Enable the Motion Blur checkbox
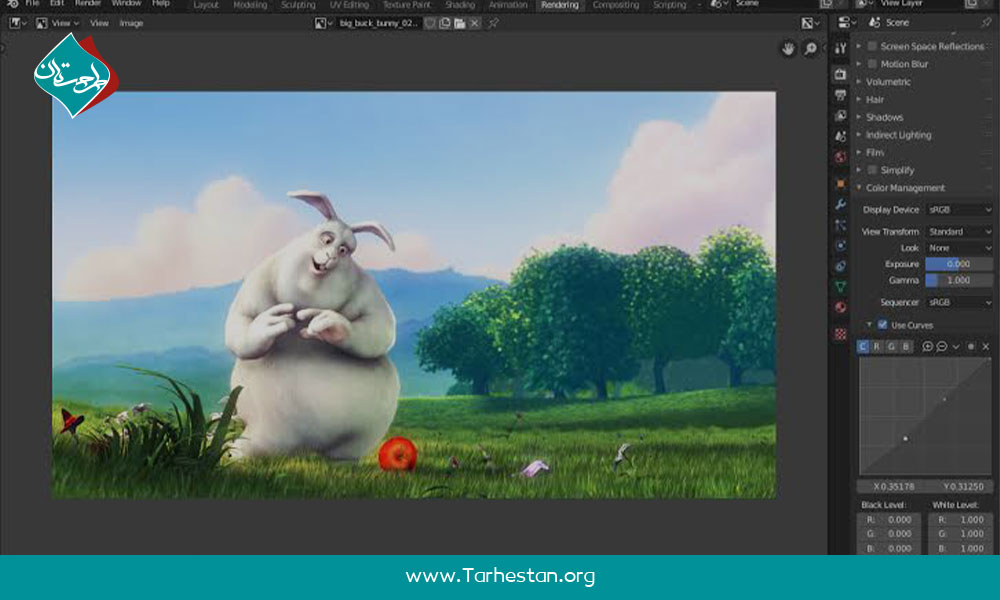1000x600 pixels. pos(872,64)
